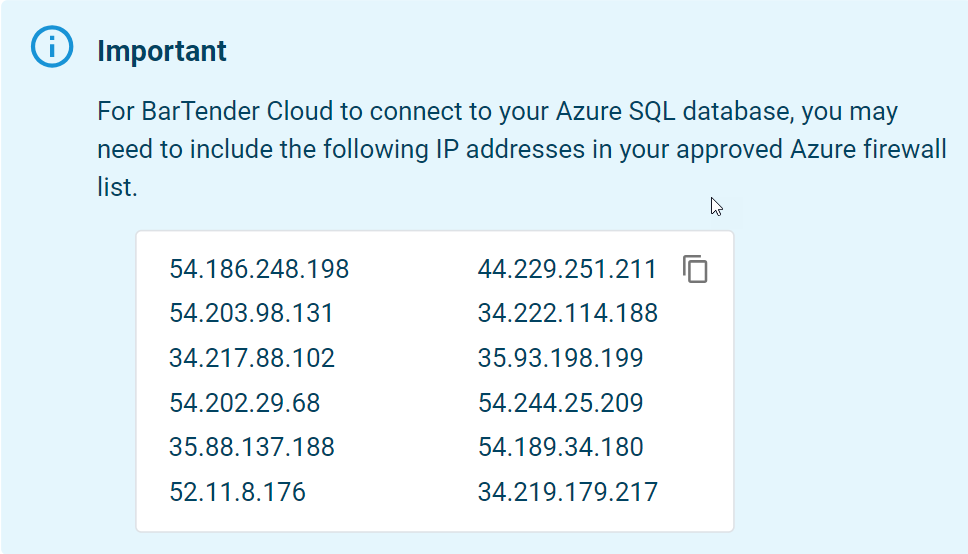The width and height of the screenshot is (968, 554).
Task: Click IP address 54.186.248.198
Action: pyautogui.click(x=259, y=269)
